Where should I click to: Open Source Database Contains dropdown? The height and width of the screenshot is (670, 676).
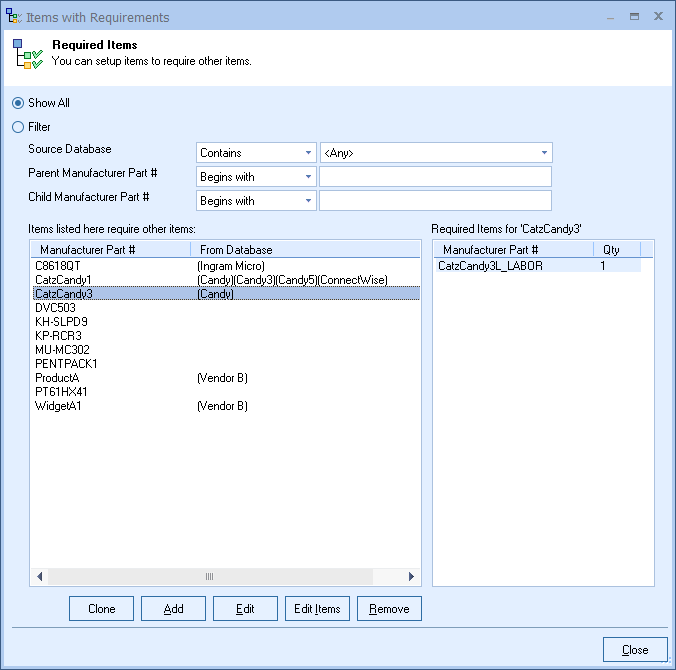(x=256, y=153)
